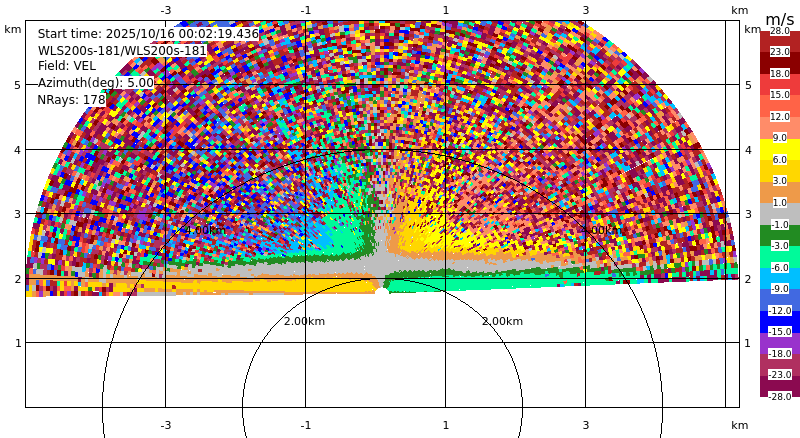Click the '4' tick label on left axis
The image size is (800, 438).
18,150
